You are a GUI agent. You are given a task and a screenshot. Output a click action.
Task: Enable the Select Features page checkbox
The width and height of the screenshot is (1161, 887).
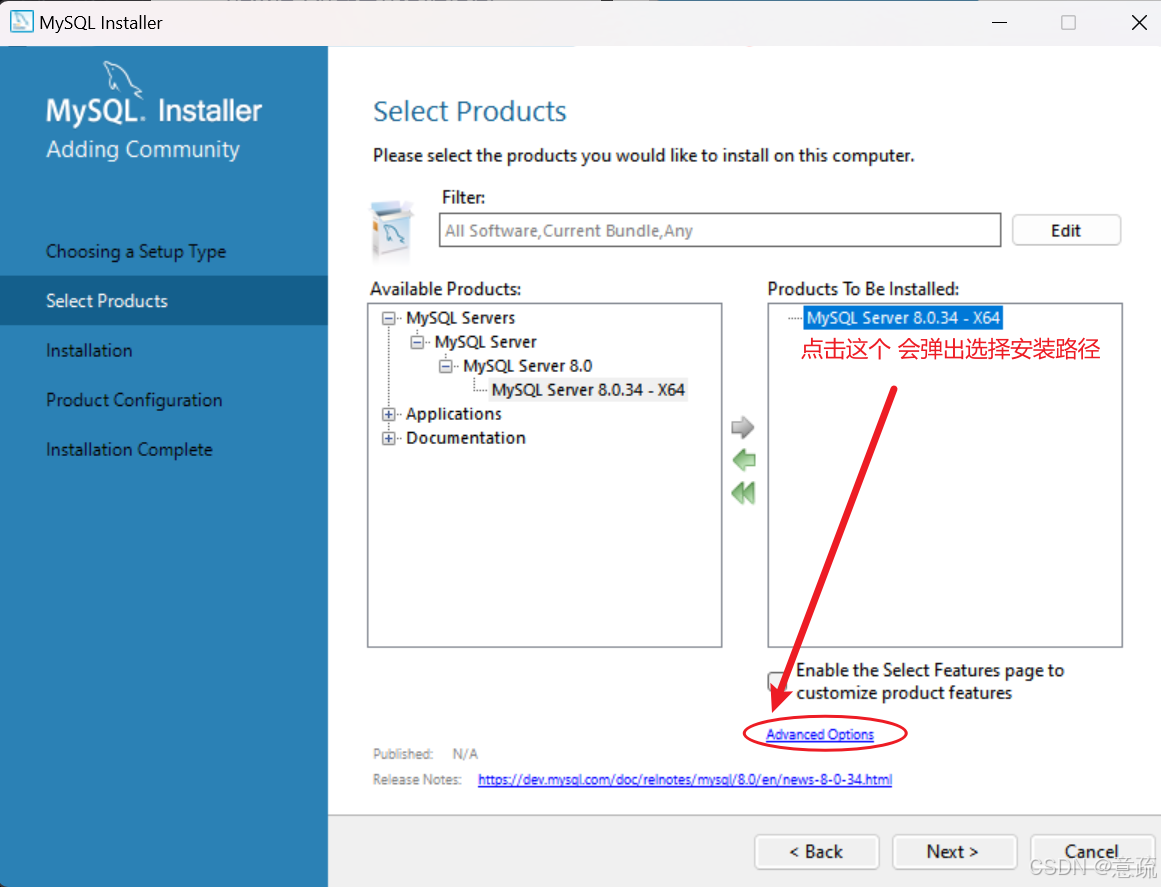(776, 681)
